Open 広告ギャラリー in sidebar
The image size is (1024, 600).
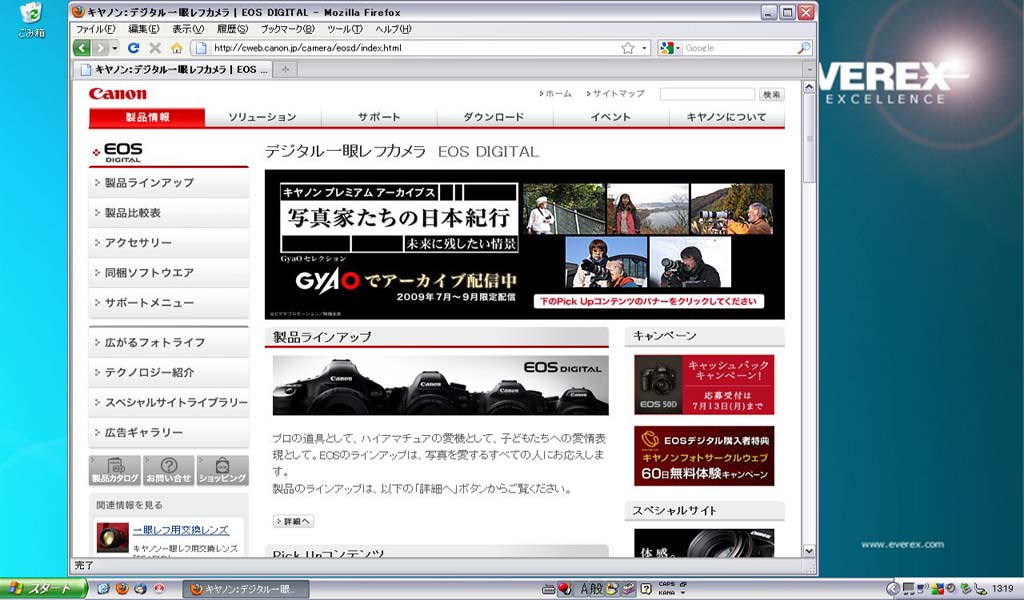[x=168, y=432]
